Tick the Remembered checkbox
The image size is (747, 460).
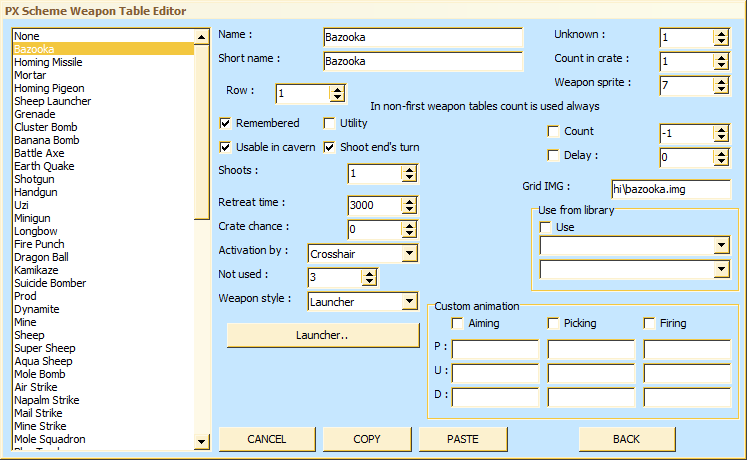coord(225,123)
